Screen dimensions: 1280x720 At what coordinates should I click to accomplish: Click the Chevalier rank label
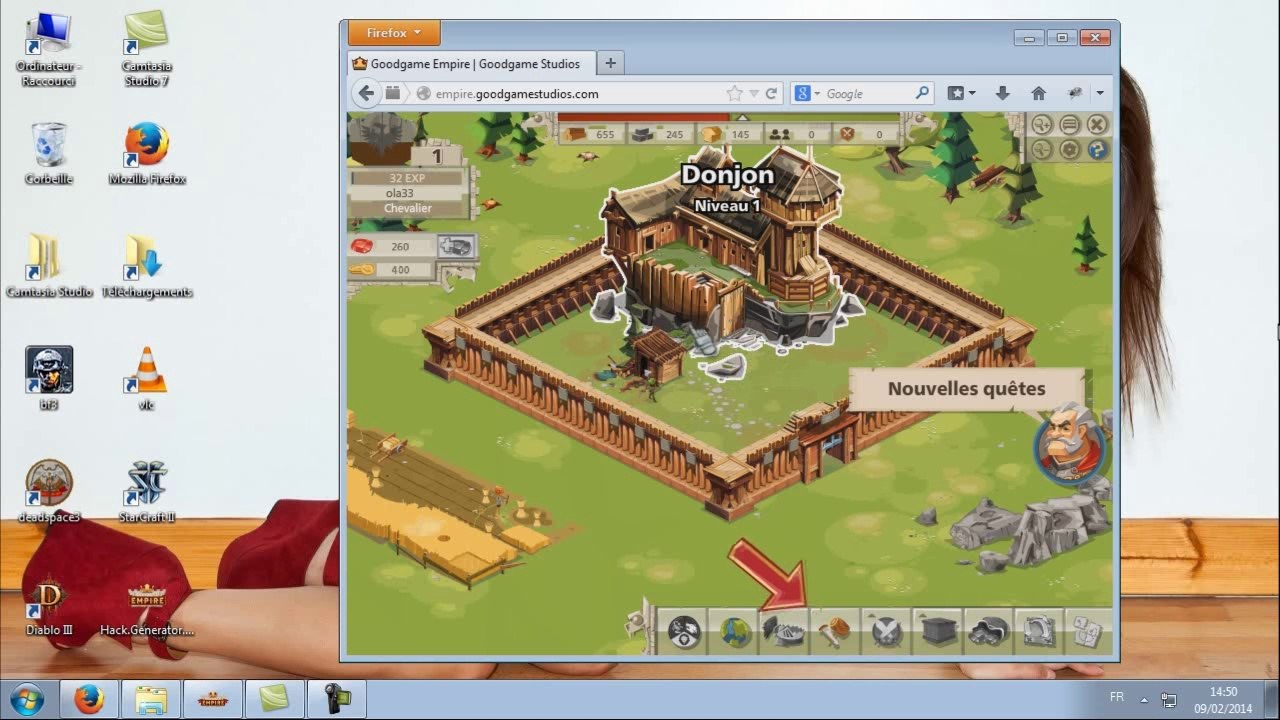(407, 208)
